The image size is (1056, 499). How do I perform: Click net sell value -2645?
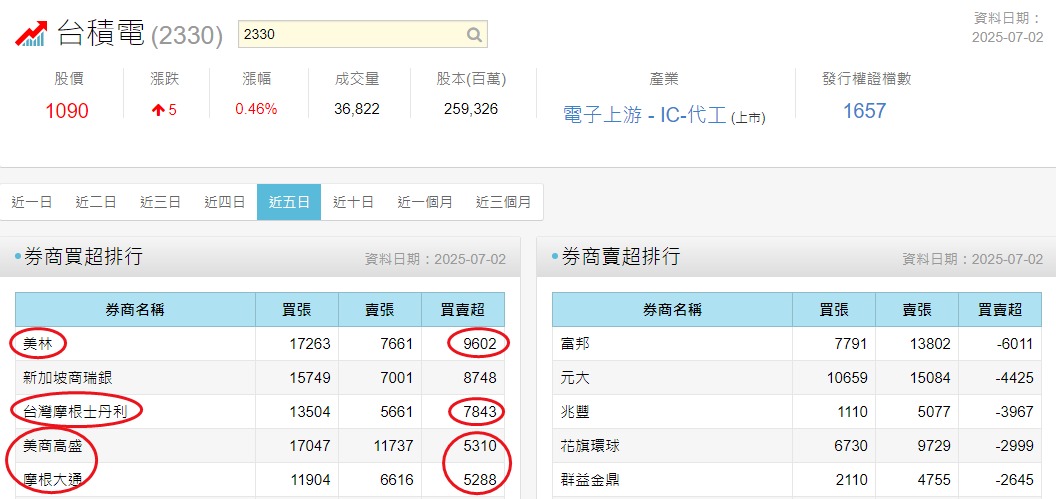(x=1014, y=480)
